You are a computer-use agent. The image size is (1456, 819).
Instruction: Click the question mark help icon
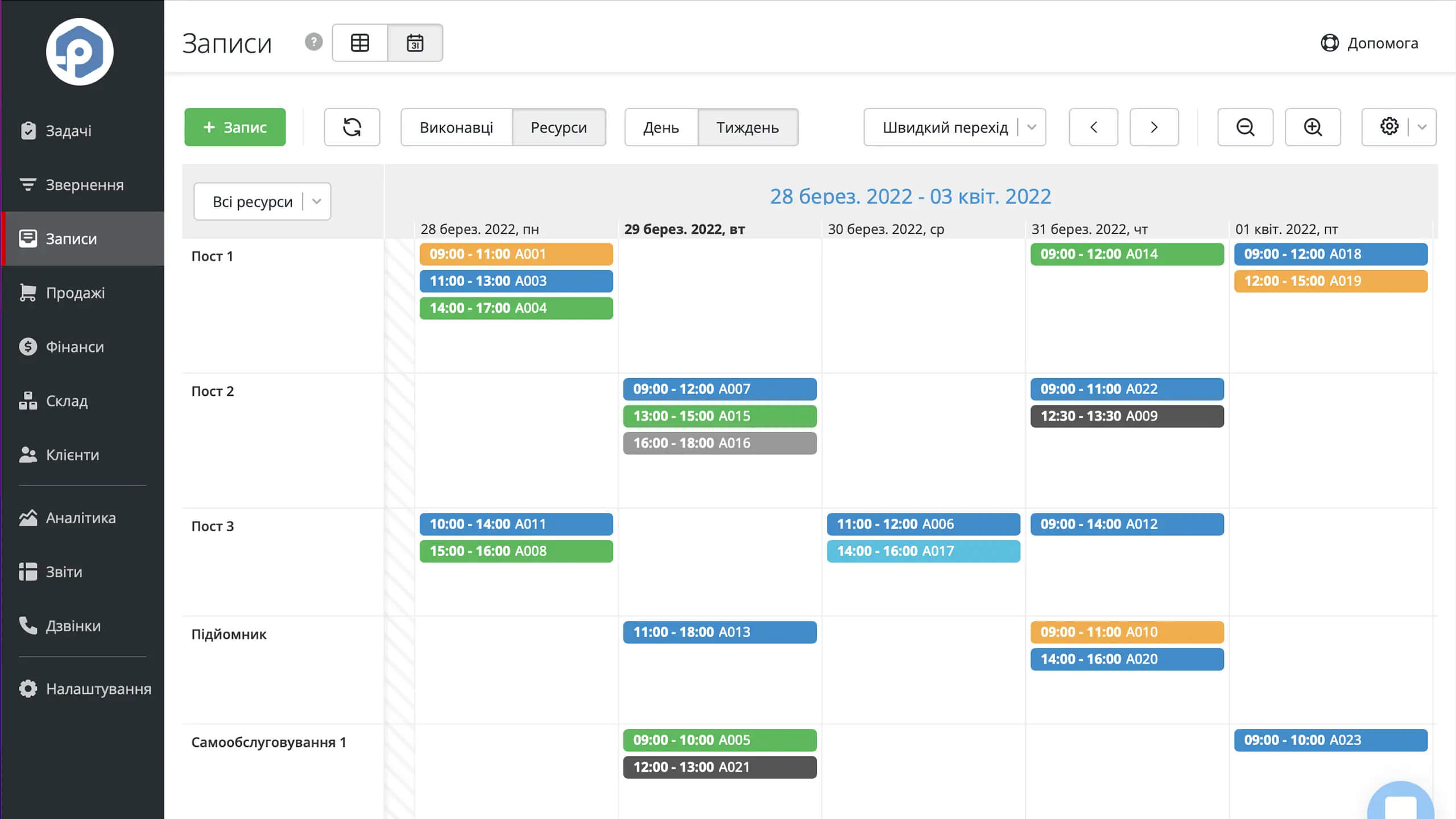[313, 42]
